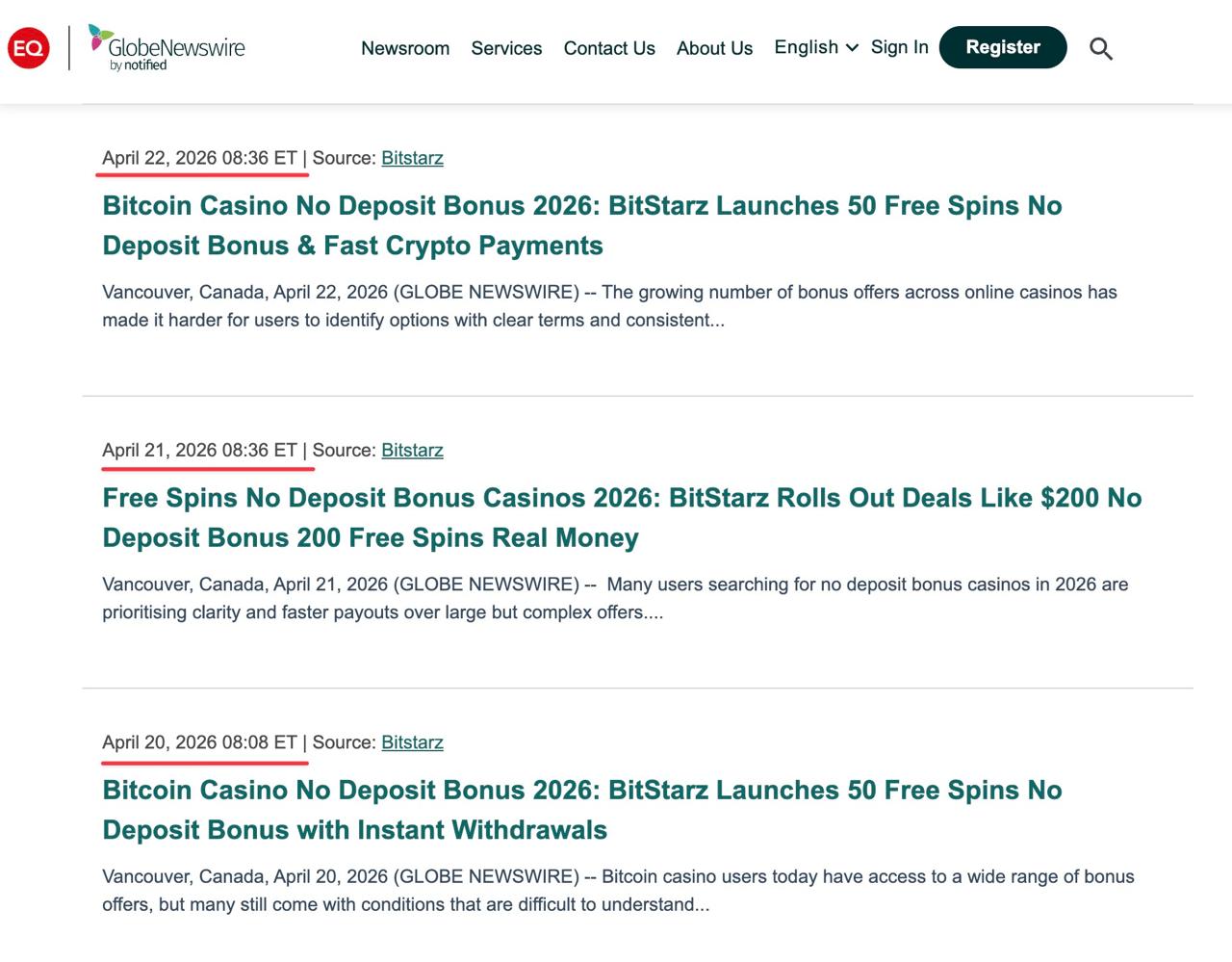Viewport: 1232px width, 962px height.
Task: Go to the Services menu item
Action: [506, 48]
